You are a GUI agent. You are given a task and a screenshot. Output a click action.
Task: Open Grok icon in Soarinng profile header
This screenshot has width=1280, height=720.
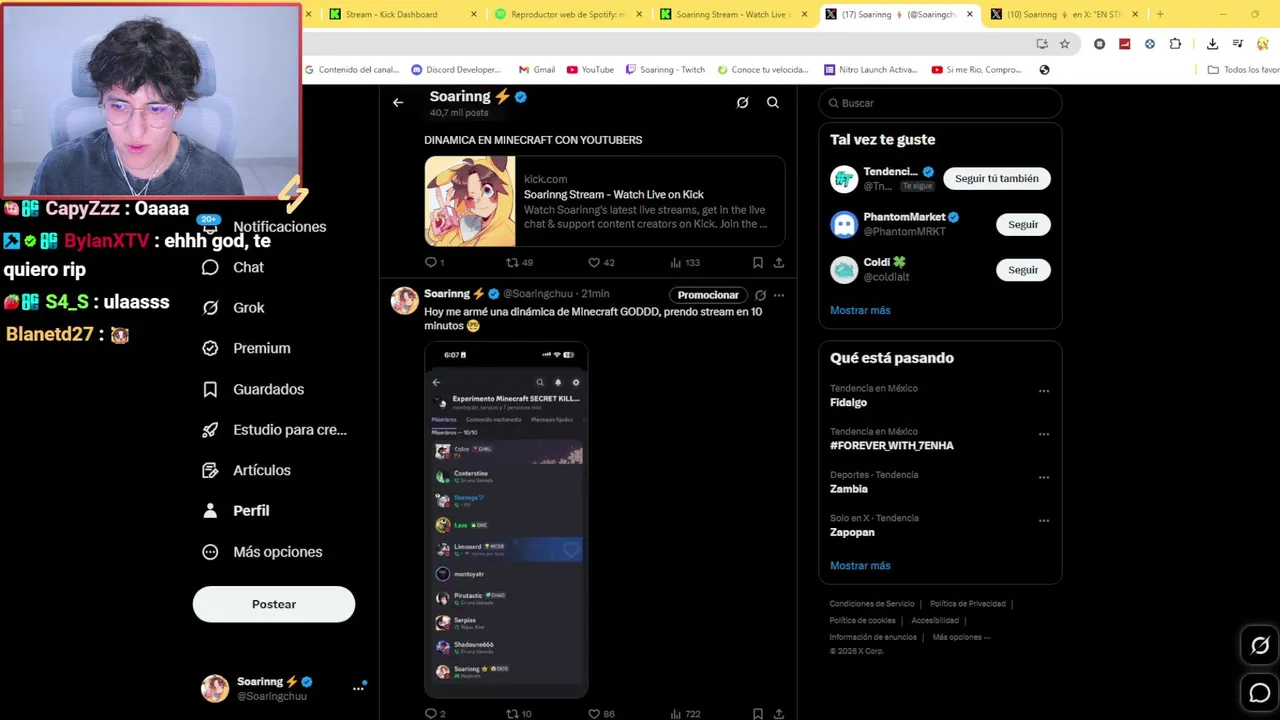pos(742,102)
